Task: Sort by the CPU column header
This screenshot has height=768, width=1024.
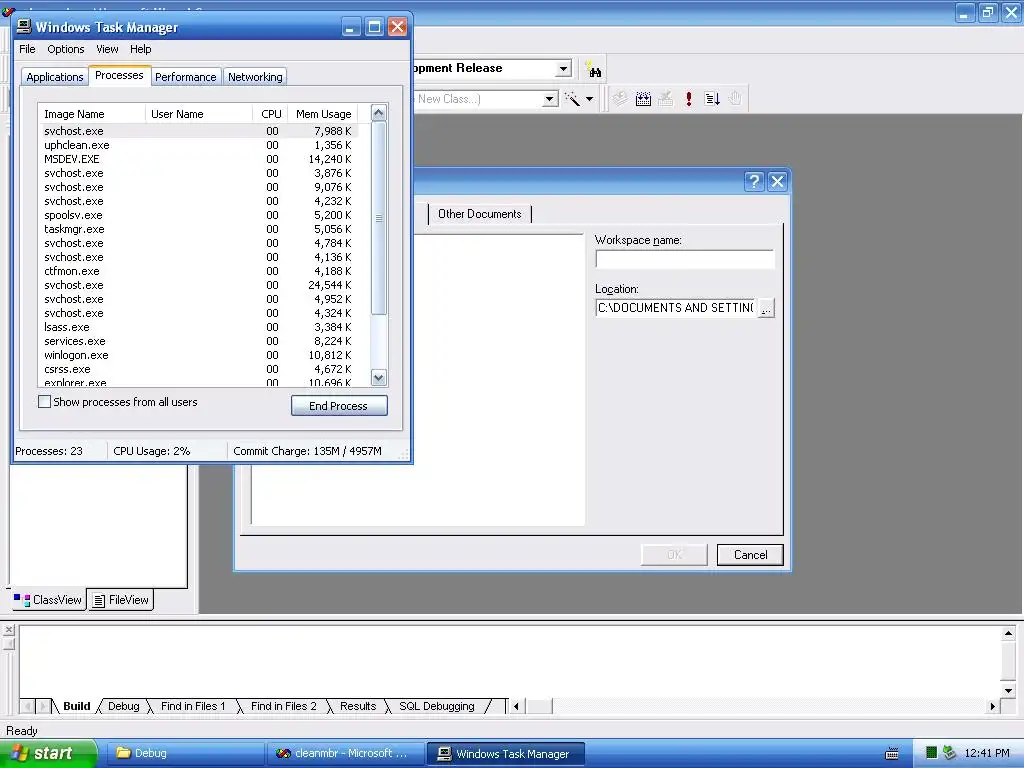Action: coord(270,114)
